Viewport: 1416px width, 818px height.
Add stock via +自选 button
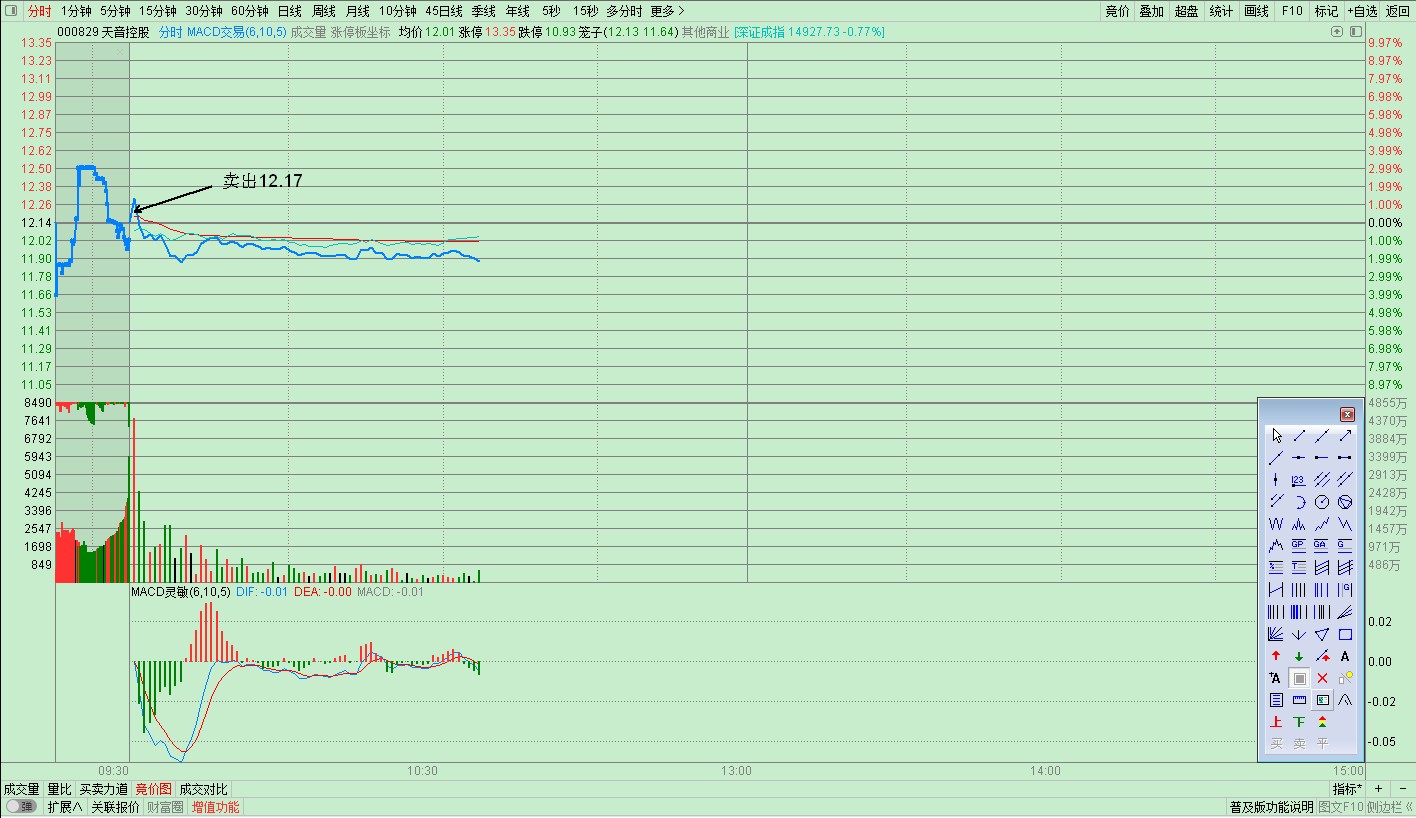coord(1361,11)
